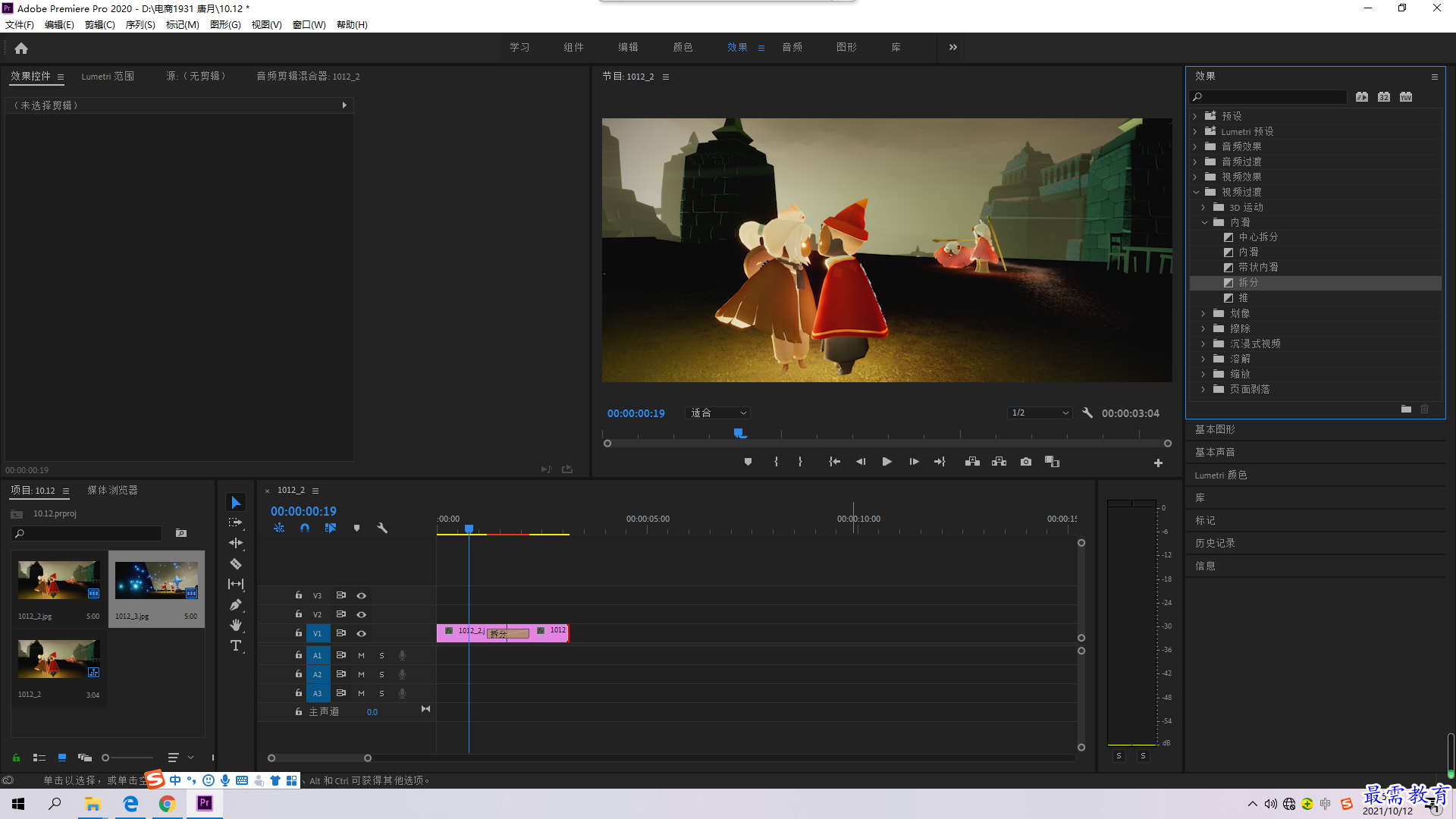
Task: Open the 历史记录 panel
Action: point(1215,544)
